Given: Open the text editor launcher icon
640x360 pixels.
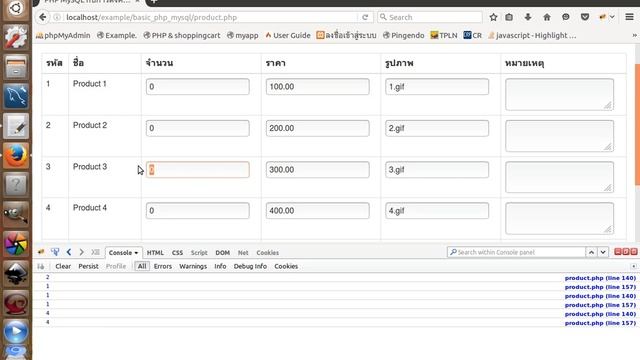Looking at the screenshot, I should (16, 126).
